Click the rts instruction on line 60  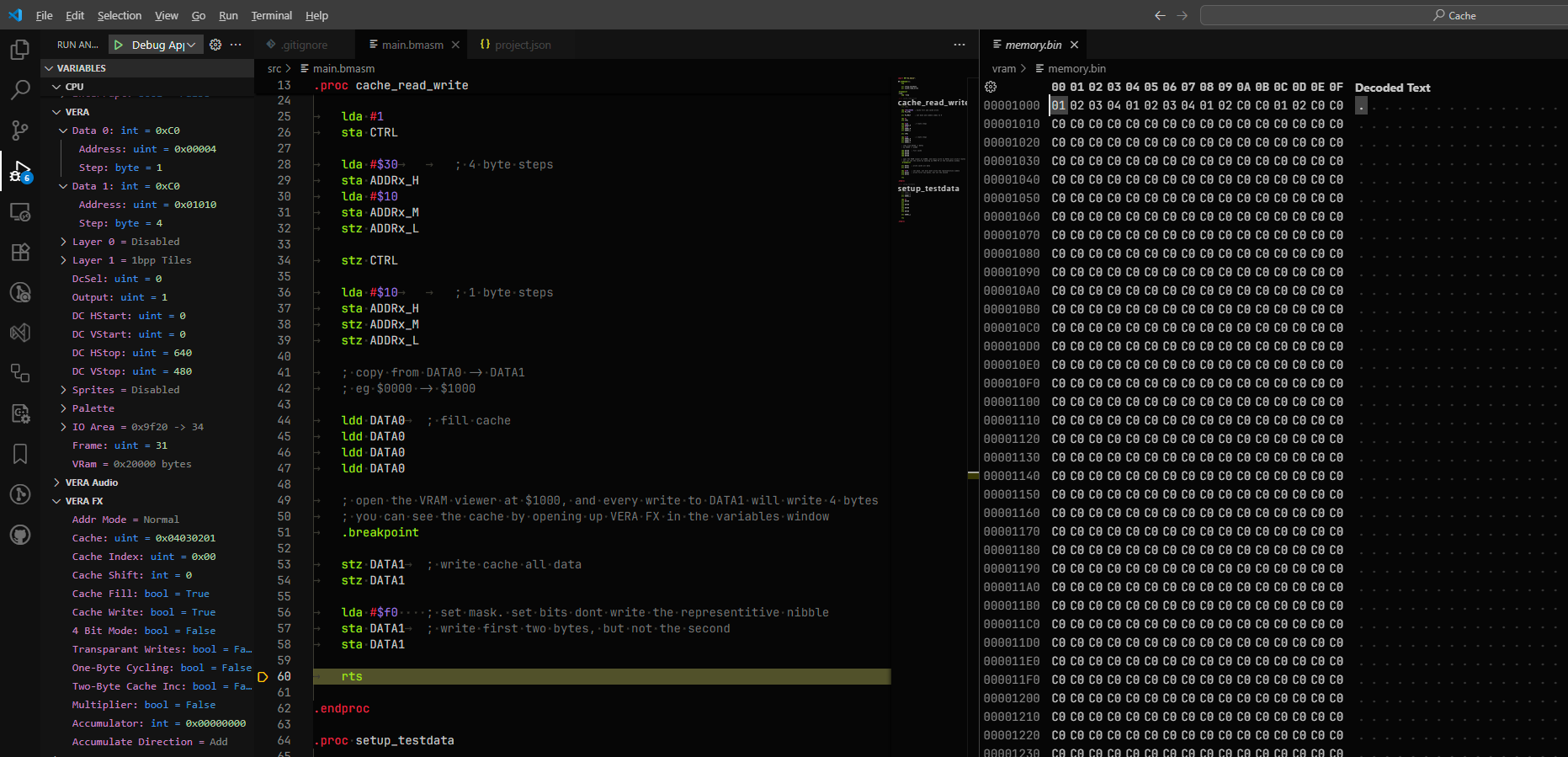(x=352, y=676)
